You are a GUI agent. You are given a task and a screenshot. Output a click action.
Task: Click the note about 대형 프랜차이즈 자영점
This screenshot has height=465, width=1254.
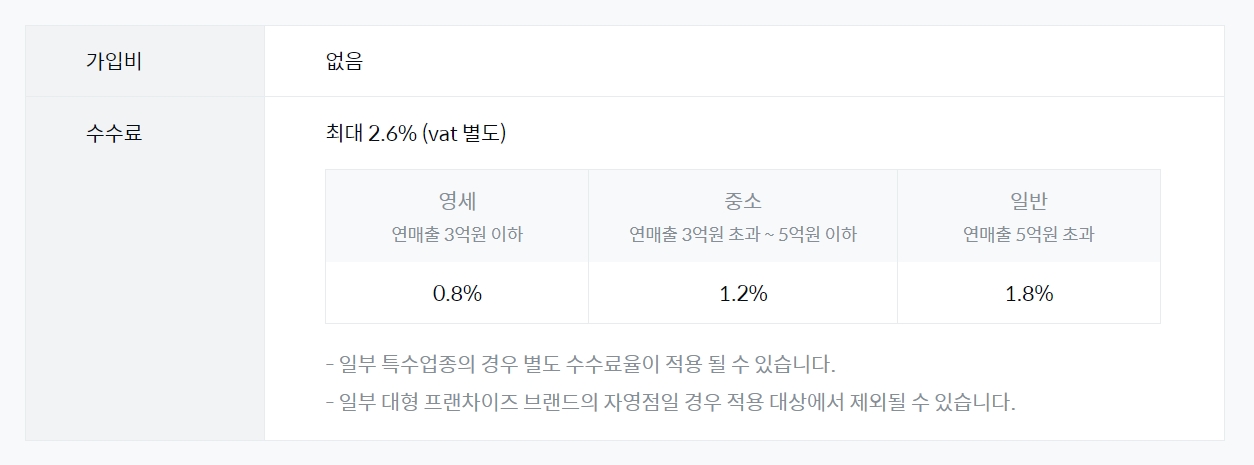(x=670, y=403)
